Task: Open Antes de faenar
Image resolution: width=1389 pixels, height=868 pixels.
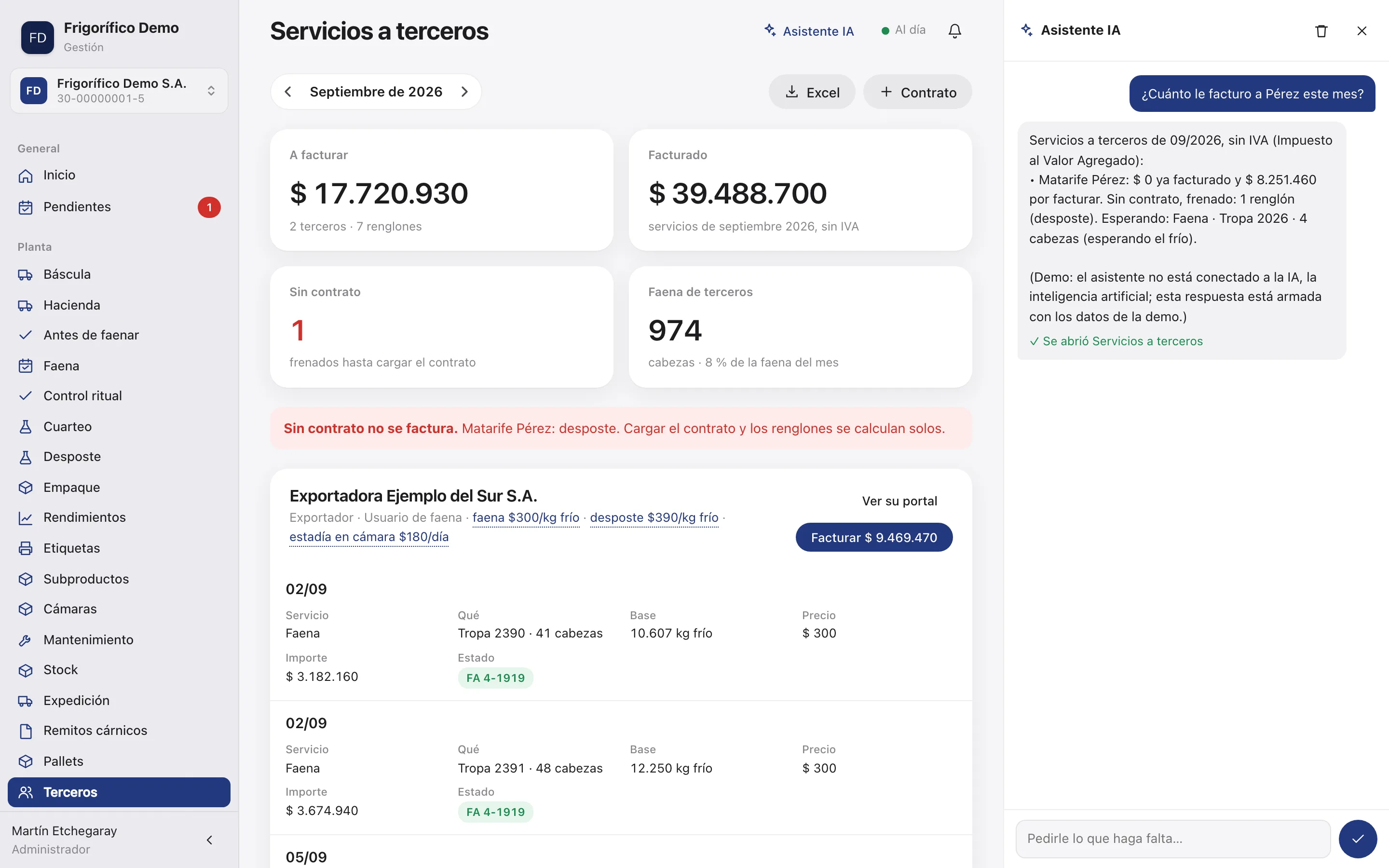Action: 119,335
